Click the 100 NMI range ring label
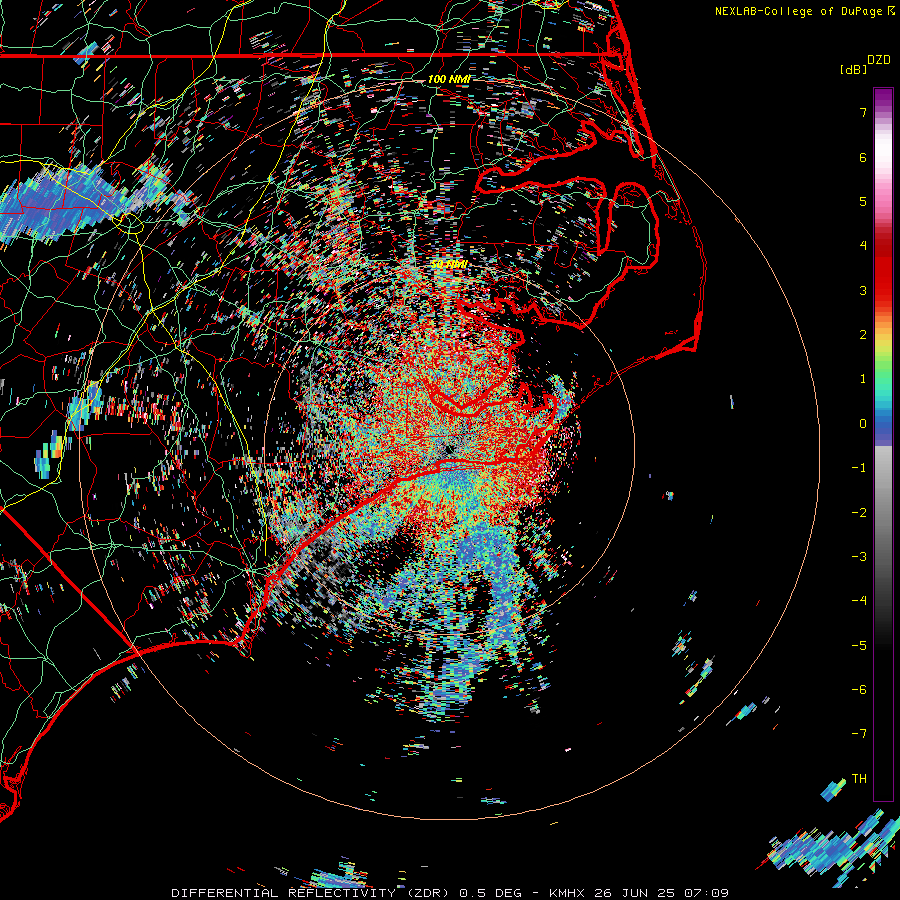The height and width of the screenshot is (900, 900). click(449, 79)
